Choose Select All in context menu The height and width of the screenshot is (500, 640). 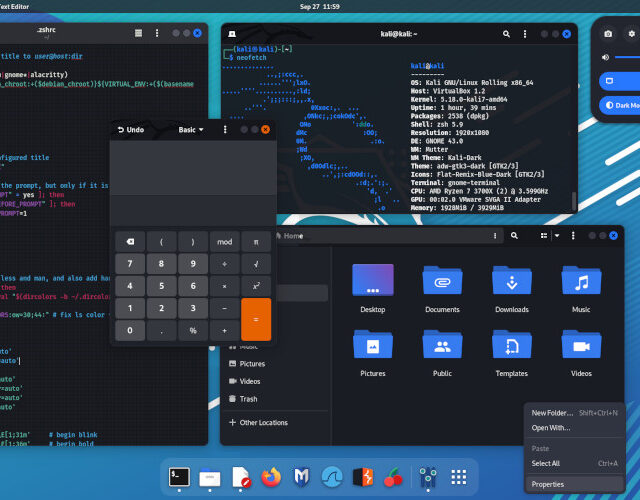tap(575, 463)
